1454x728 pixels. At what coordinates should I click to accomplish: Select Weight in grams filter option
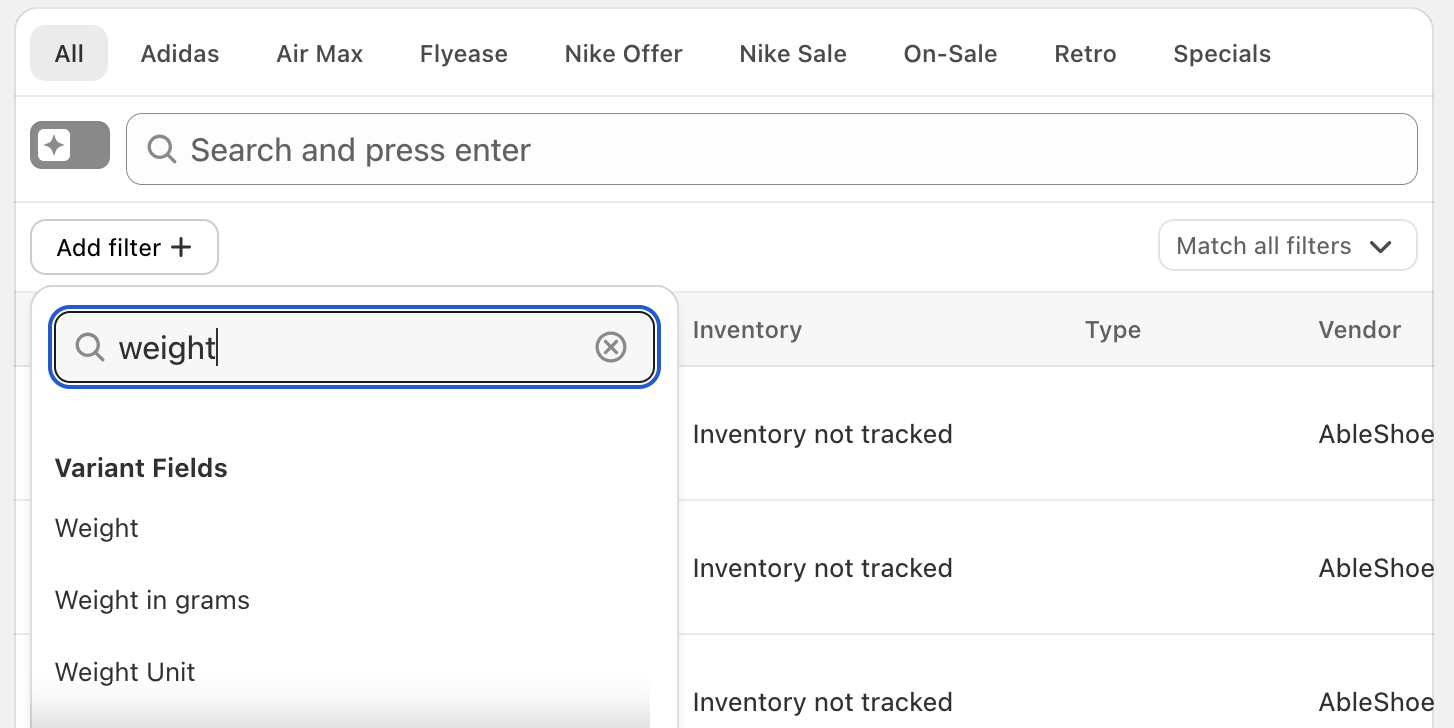(x=152, y=600)
